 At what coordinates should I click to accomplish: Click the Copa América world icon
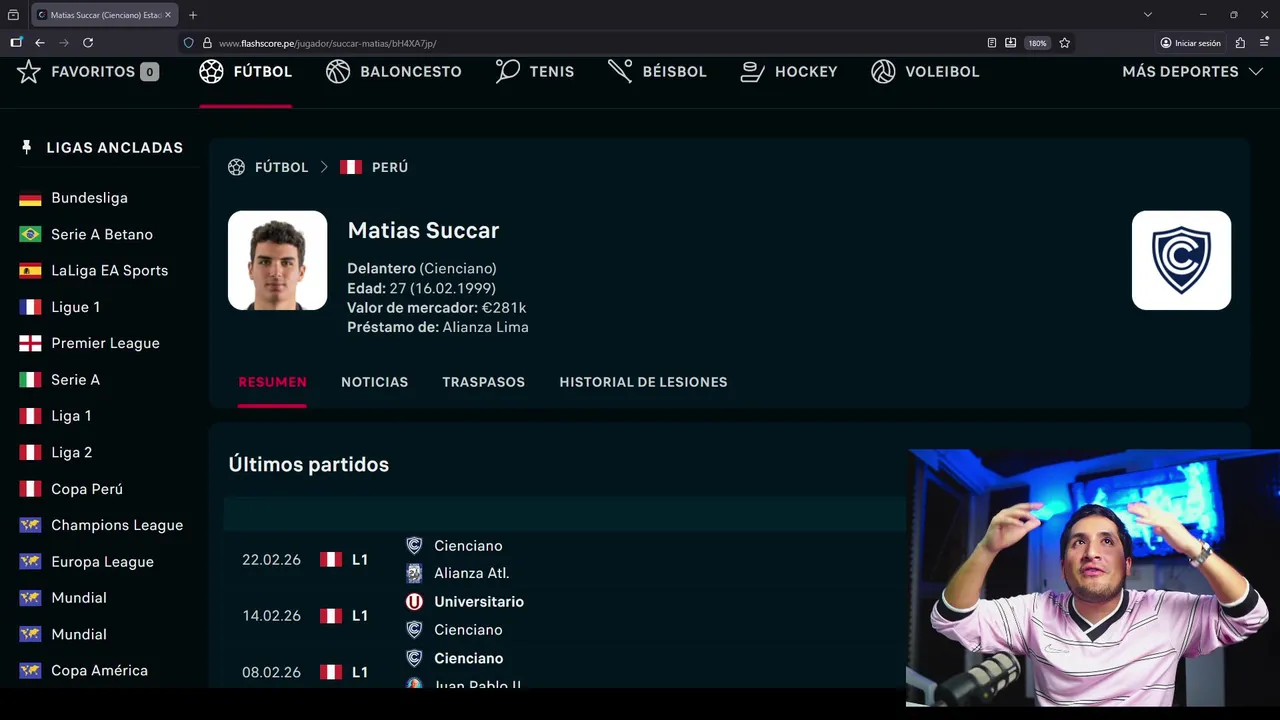point(31,671)
